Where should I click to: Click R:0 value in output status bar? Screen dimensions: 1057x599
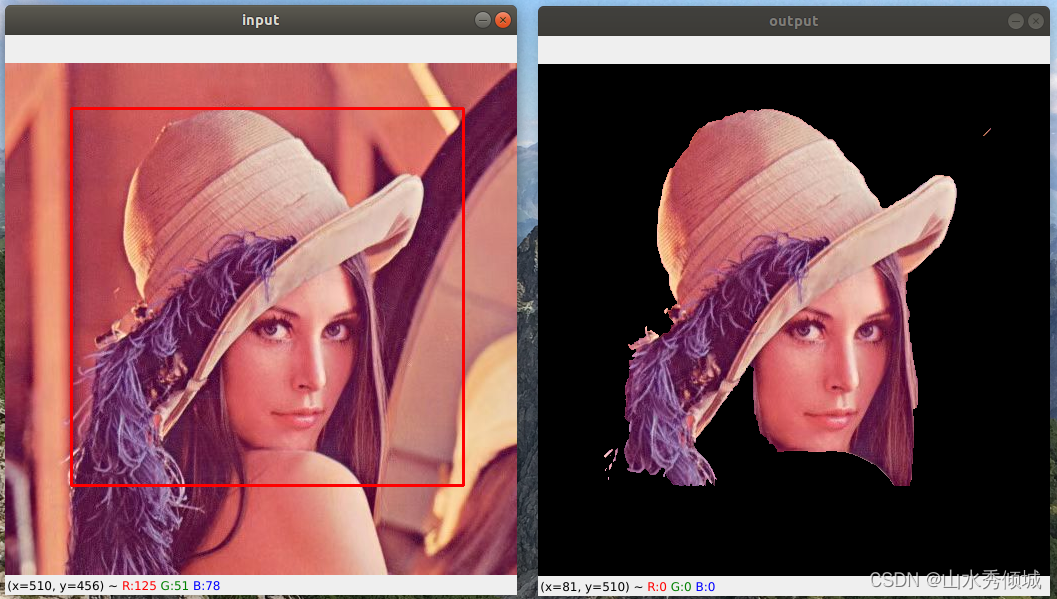[x=657, y=587]
